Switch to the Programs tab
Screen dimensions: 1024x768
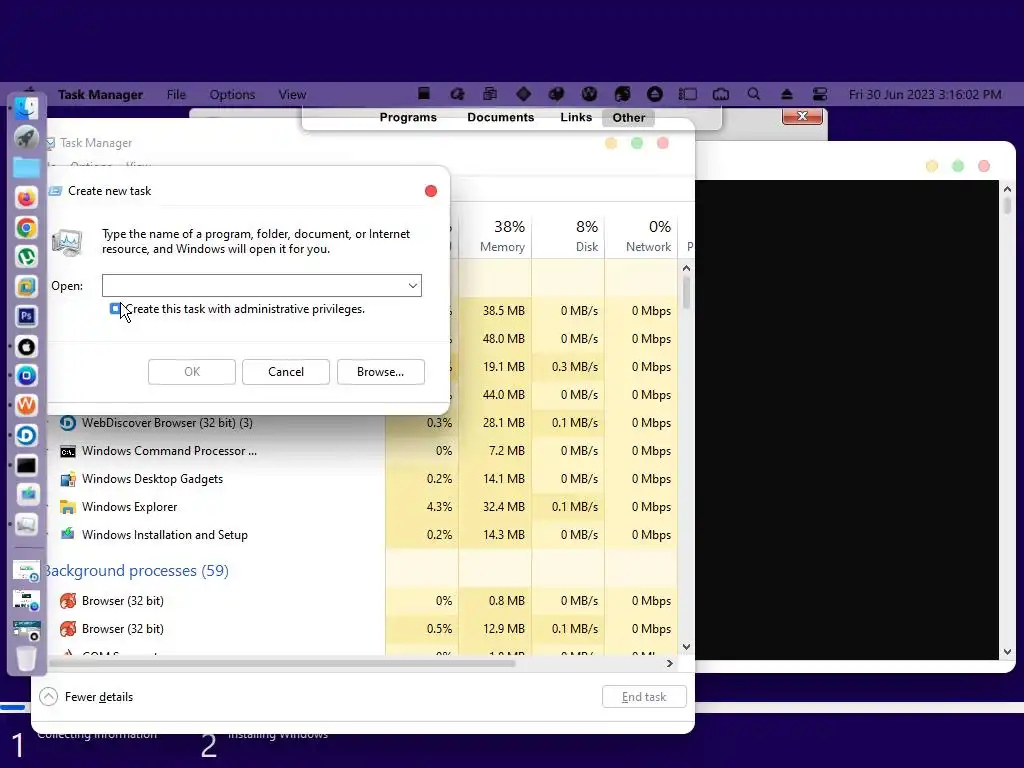point(408,118)
